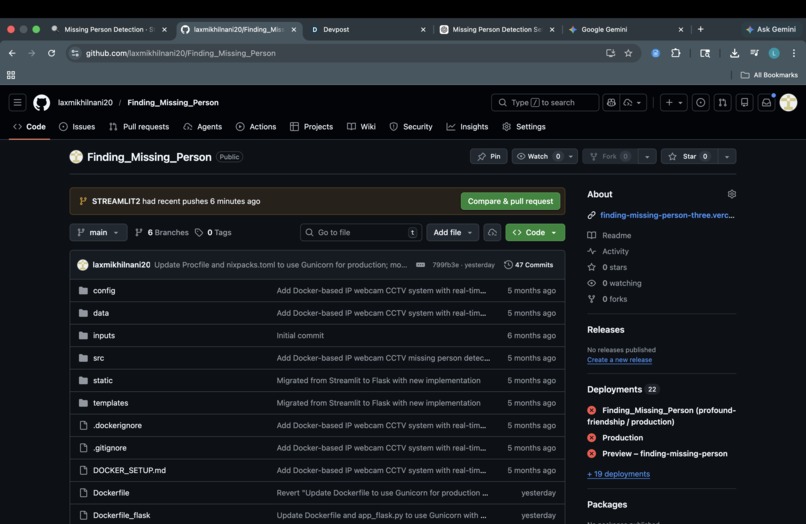
Task: Open the create new plus dropdown
Action: pyautogui.click(x=674, y=103)
